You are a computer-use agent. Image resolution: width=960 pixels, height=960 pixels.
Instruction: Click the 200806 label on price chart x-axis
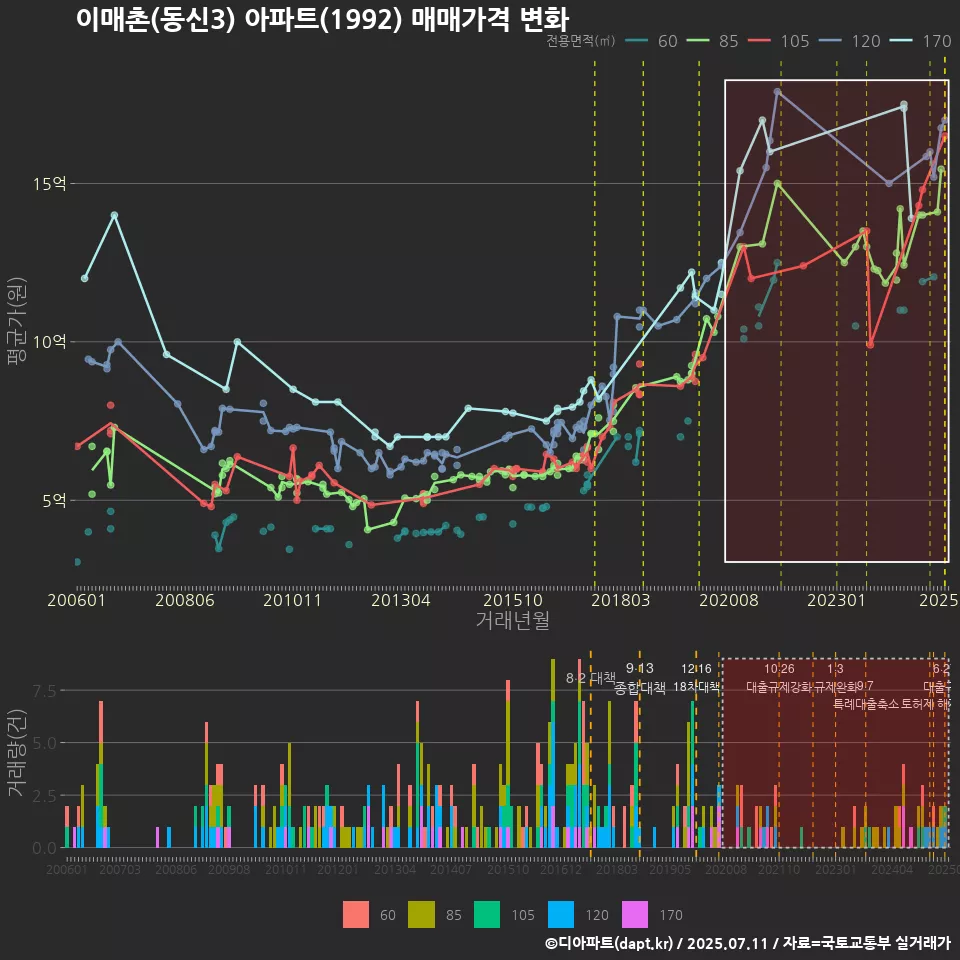click(x=185, y=599)
